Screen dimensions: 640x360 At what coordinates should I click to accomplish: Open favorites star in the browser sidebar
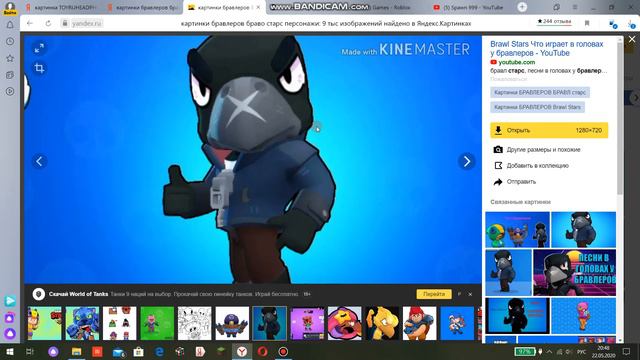coord(10,58)
